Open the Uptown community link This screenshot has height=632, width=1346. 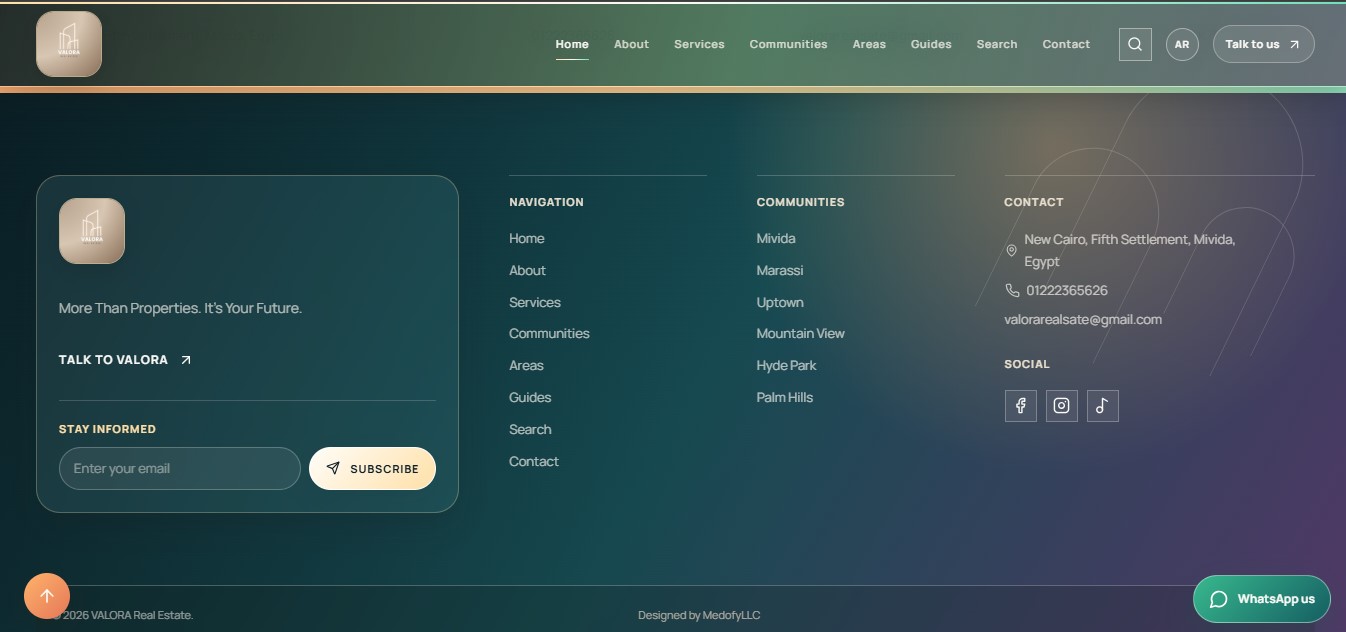[780, 302]
